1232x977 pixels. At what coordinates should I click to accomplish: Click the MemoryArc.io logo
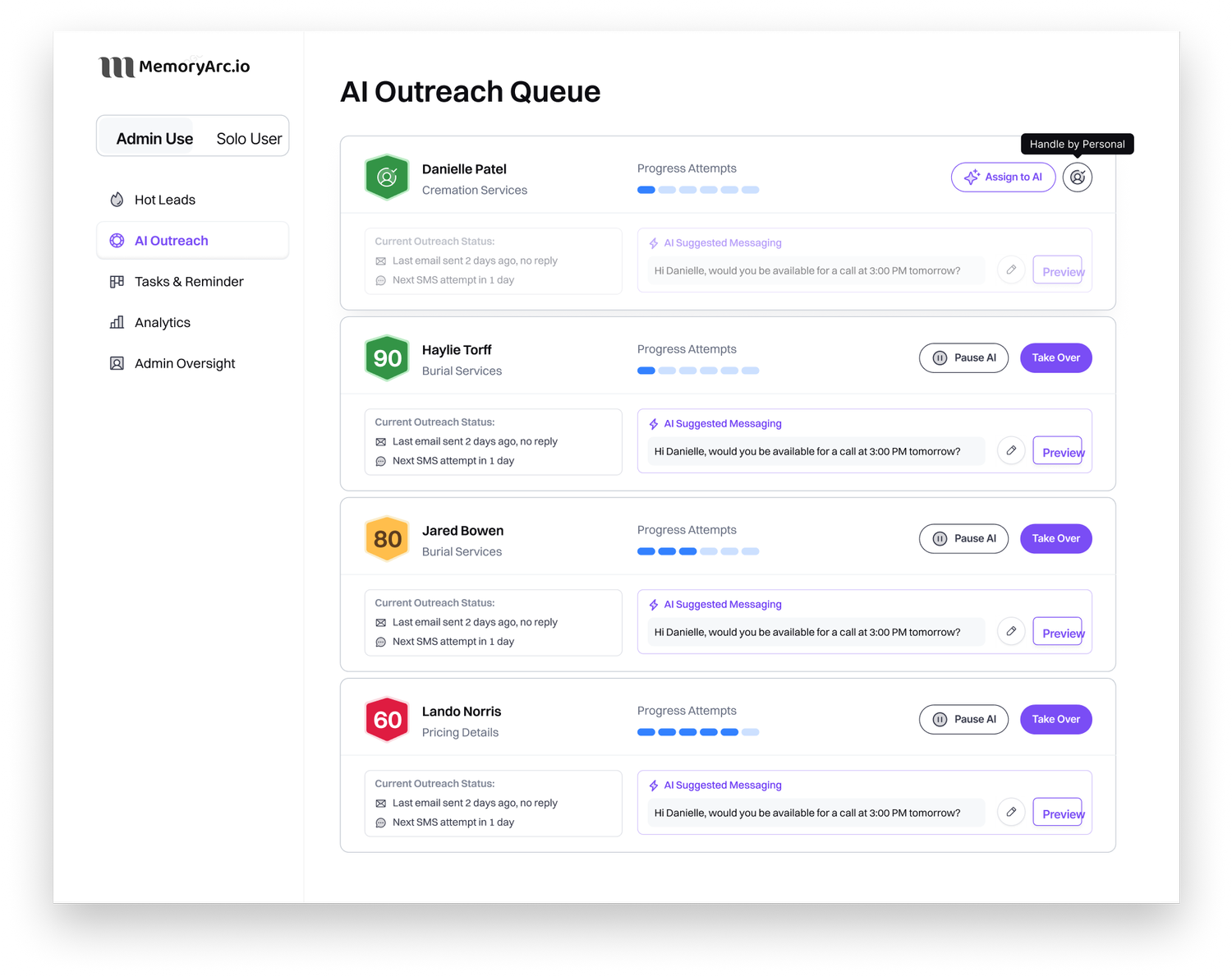(174, 67)
